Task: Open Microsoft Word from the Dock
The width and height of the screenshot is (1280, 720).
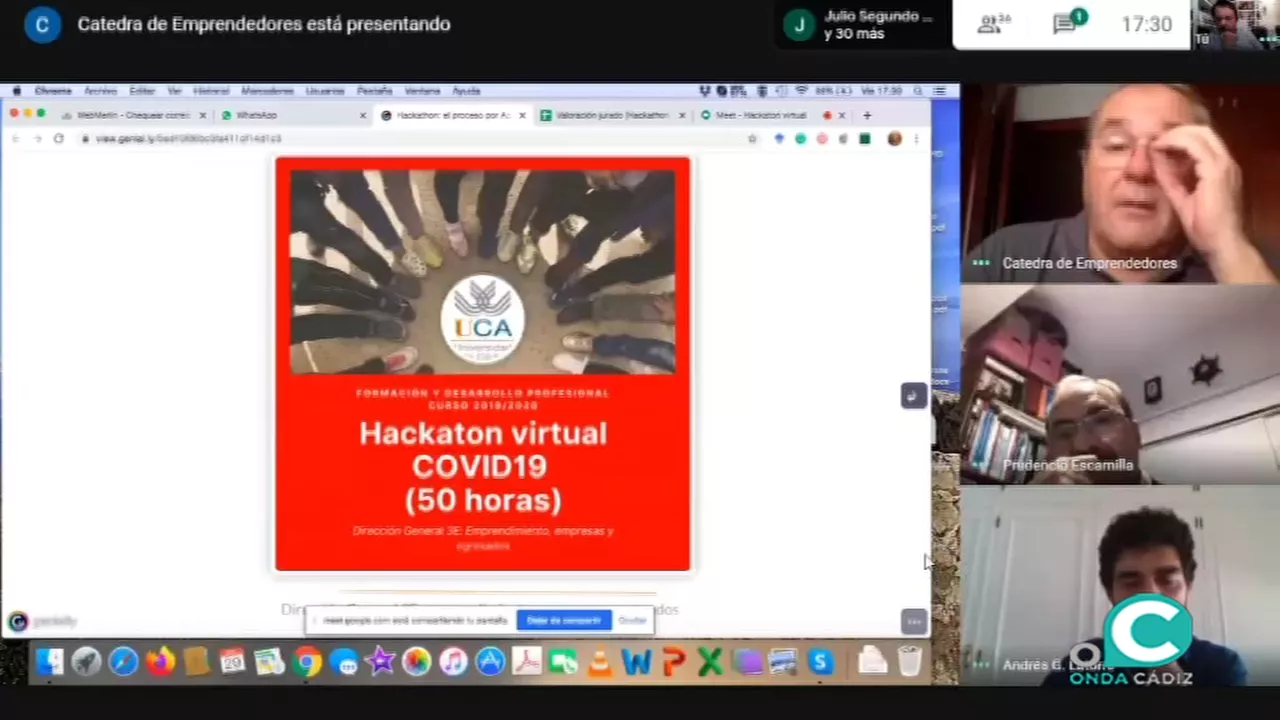Action: (636, 662)
